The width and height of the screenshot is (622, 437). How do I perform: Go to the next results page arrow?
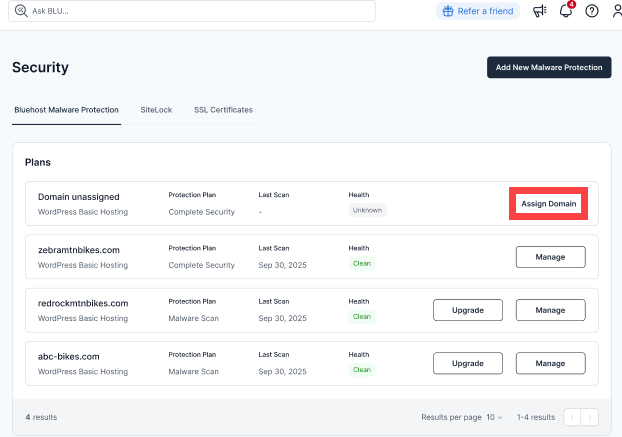pos(590,417)
